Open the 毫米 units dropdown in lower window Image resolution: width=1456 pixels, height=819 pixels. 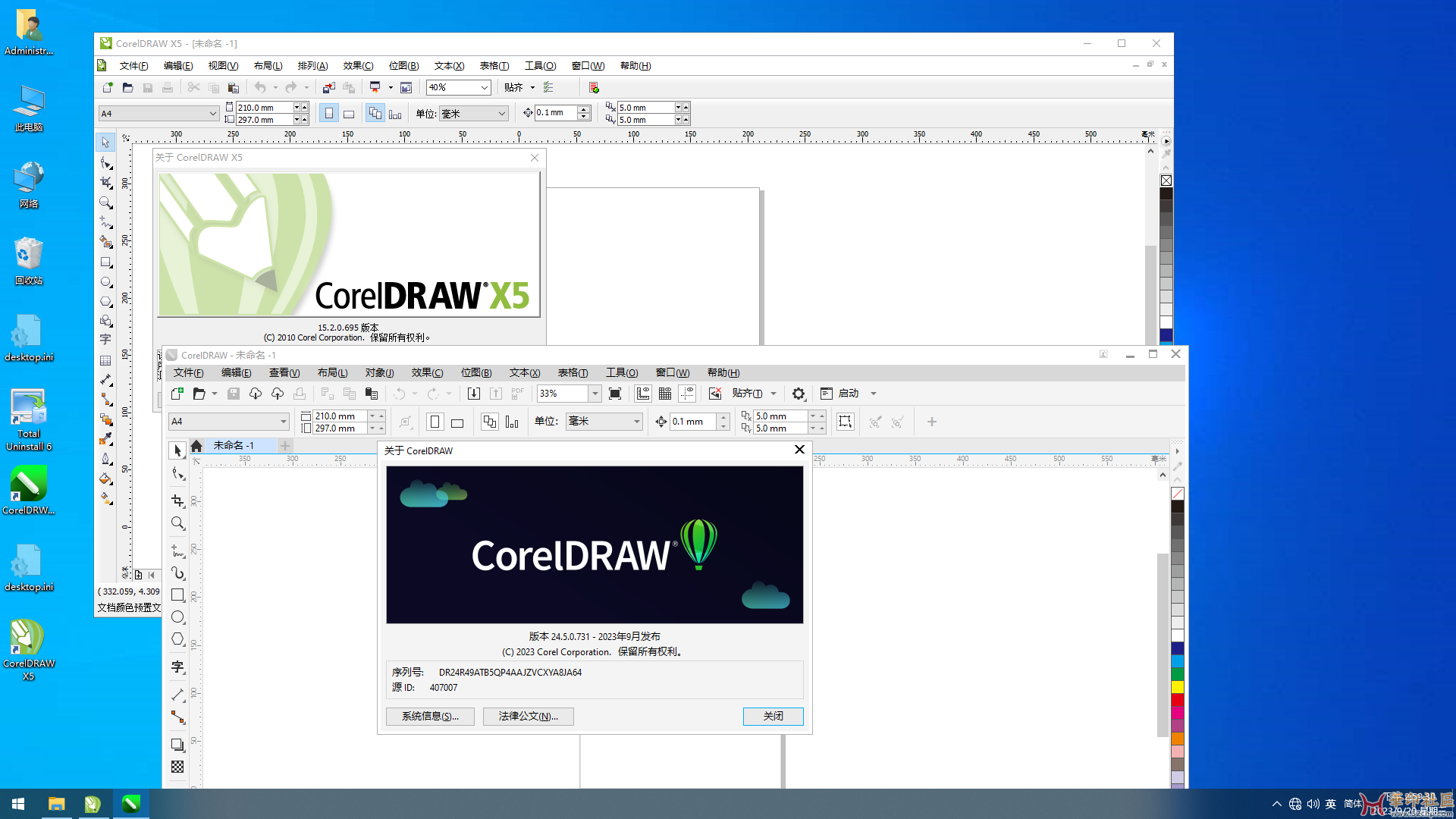click(636, 422)
